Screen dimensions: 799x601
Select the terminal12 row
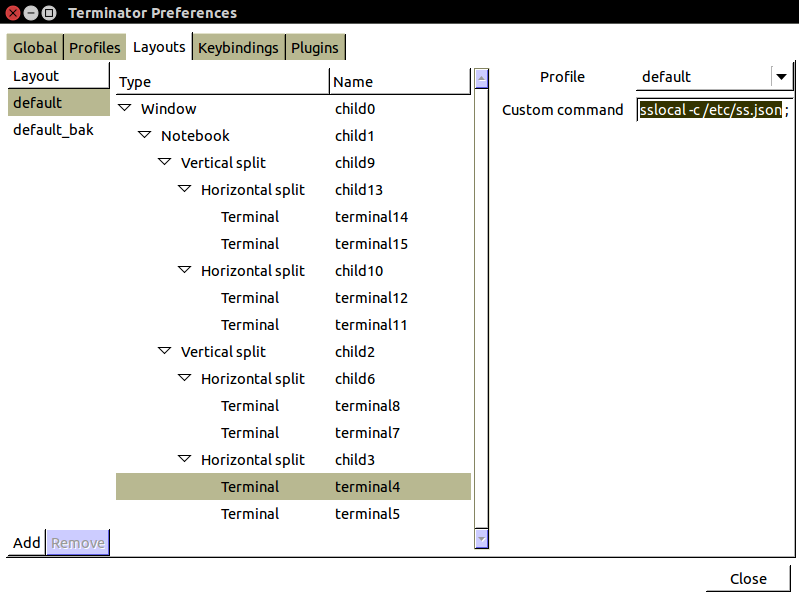[294, 298]
